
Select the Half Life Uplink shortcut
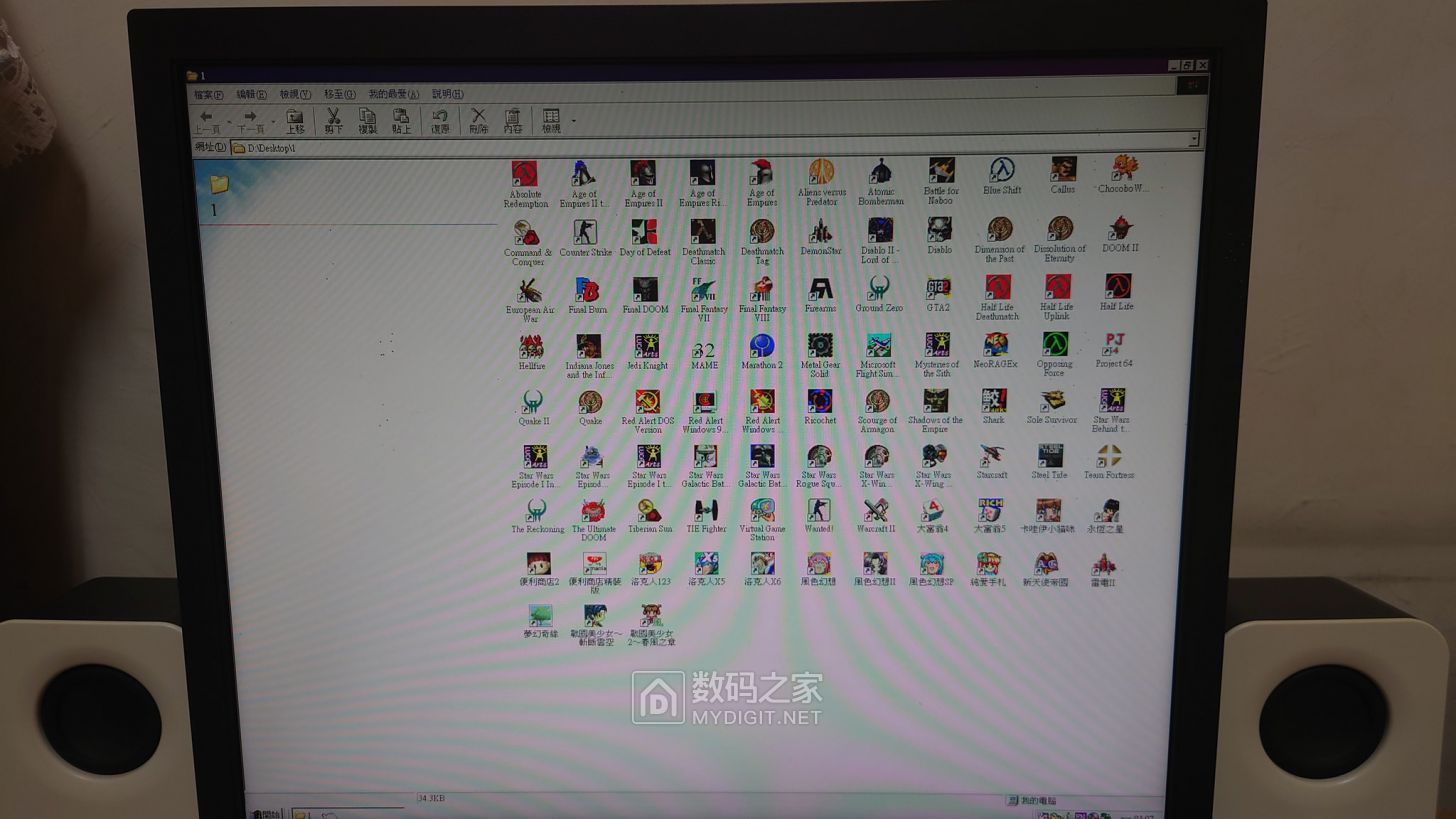[x=1057, y=297]
